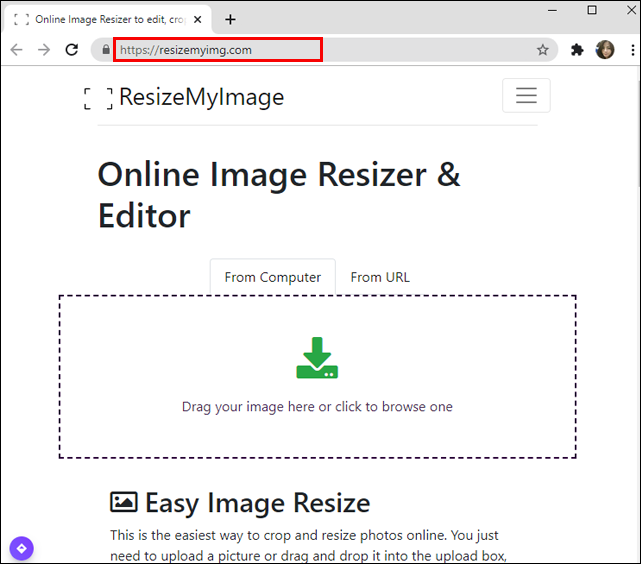This screenshot has width=641, height=564.
Task: Expand the hamburger navigation menu
Action: 526,95
